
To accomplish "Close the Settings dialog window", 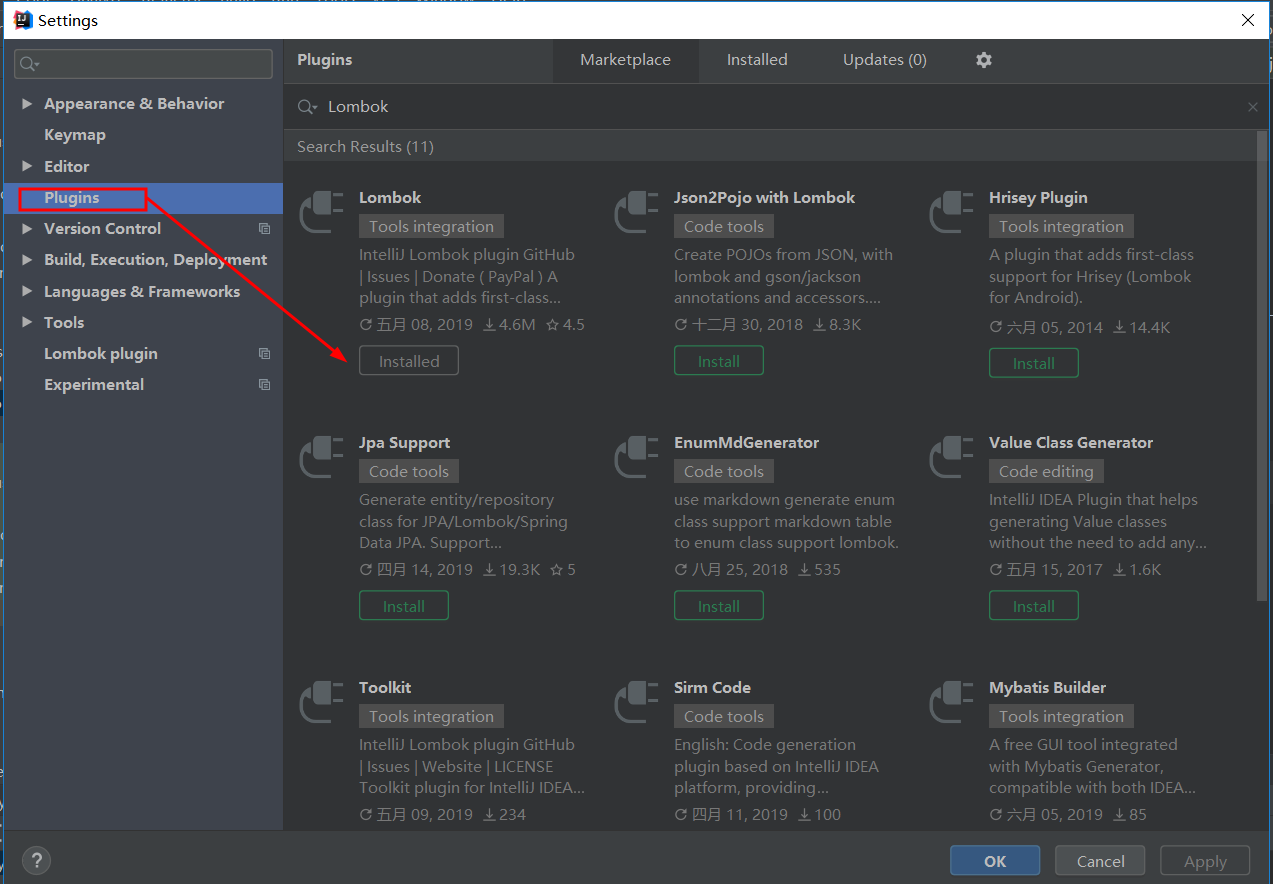I will (1247, 20).
